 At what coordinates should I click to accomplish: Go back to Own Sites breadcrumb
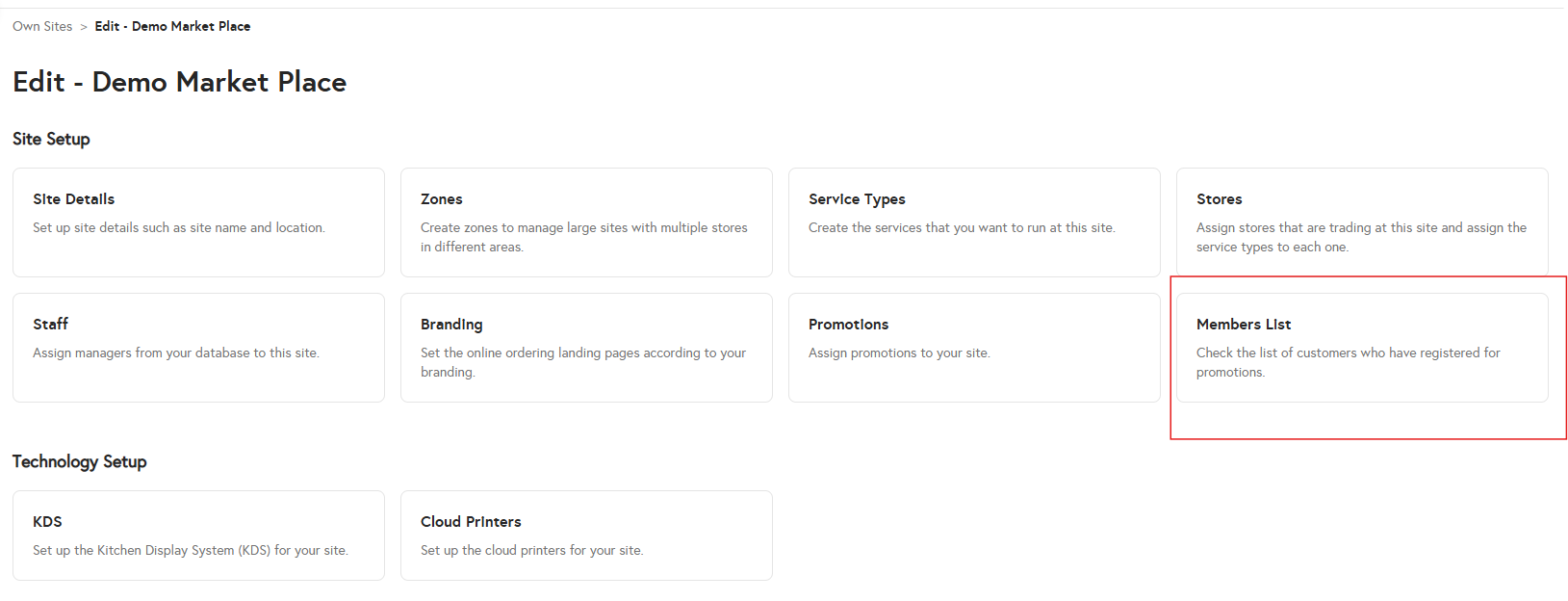(42, 26)
